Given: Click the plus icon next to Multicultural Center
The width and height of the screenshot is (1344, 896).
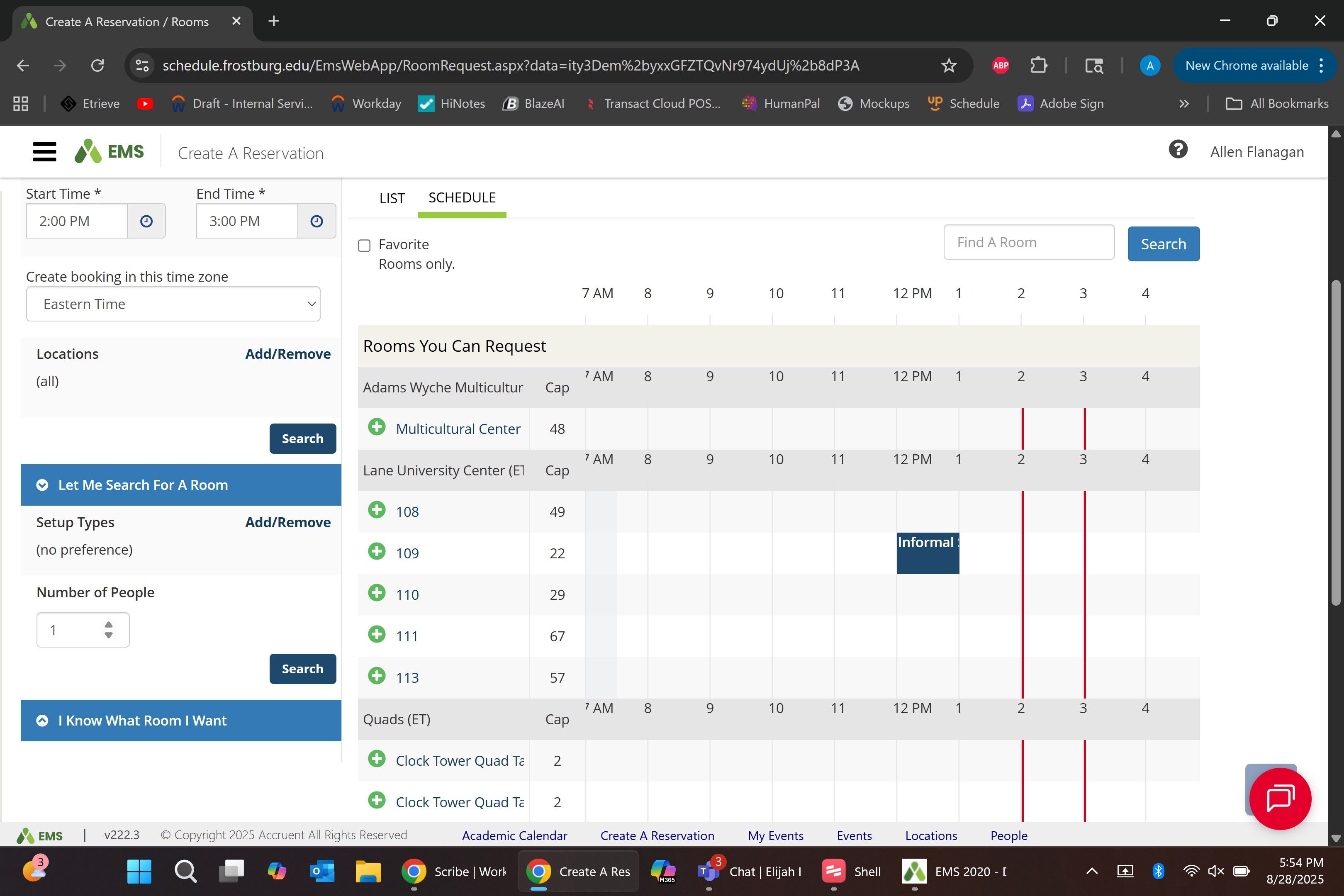Looking at the screenshot, I should 377,427.
